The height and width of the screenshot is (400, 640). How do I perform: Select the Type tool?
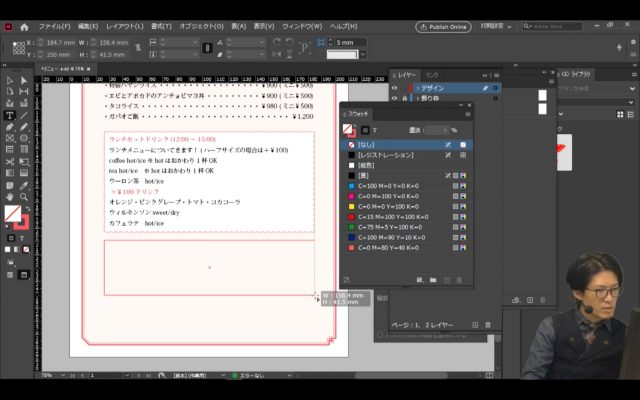[x=10, y=116]
